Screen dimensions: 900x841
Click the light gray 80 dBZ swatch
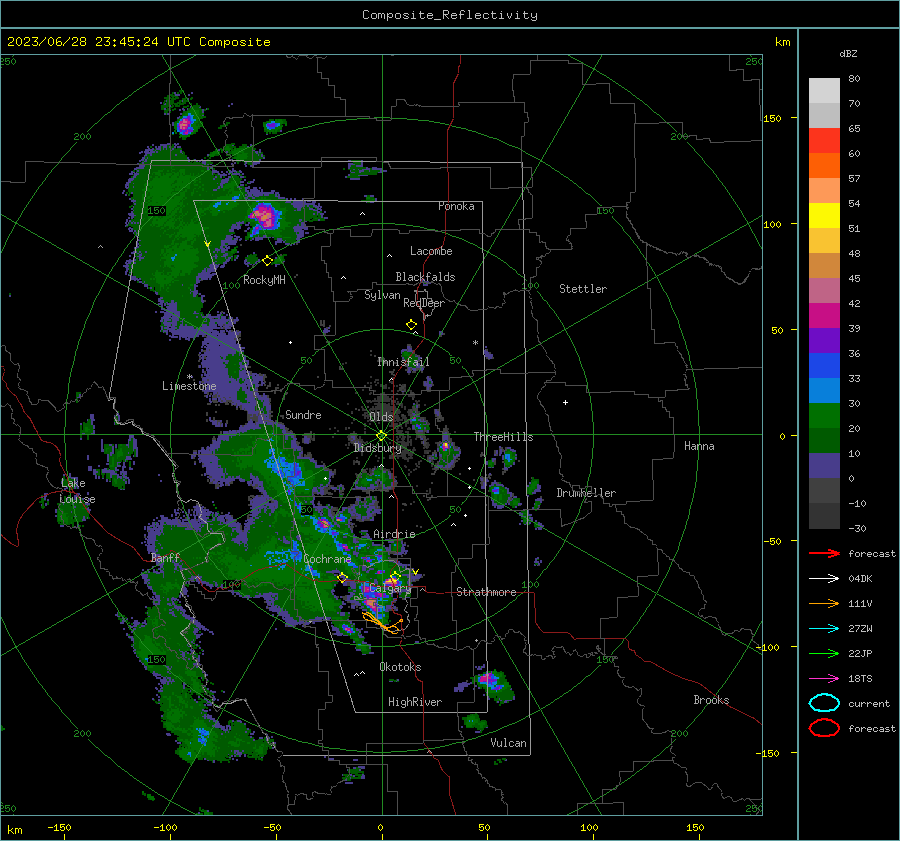pos(824,91)
